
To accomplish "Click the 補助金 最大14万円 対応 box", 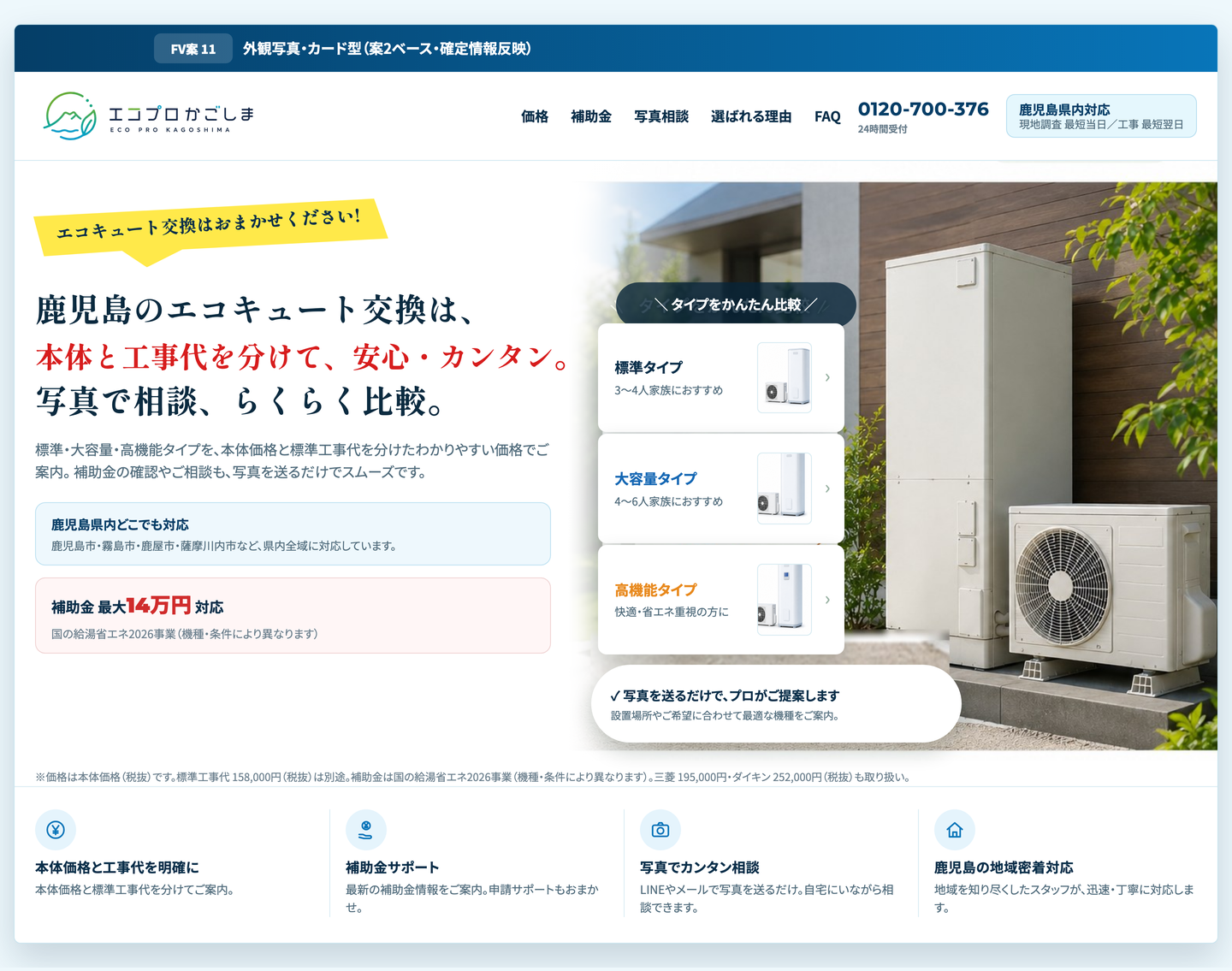I will [x=293, y=616].
